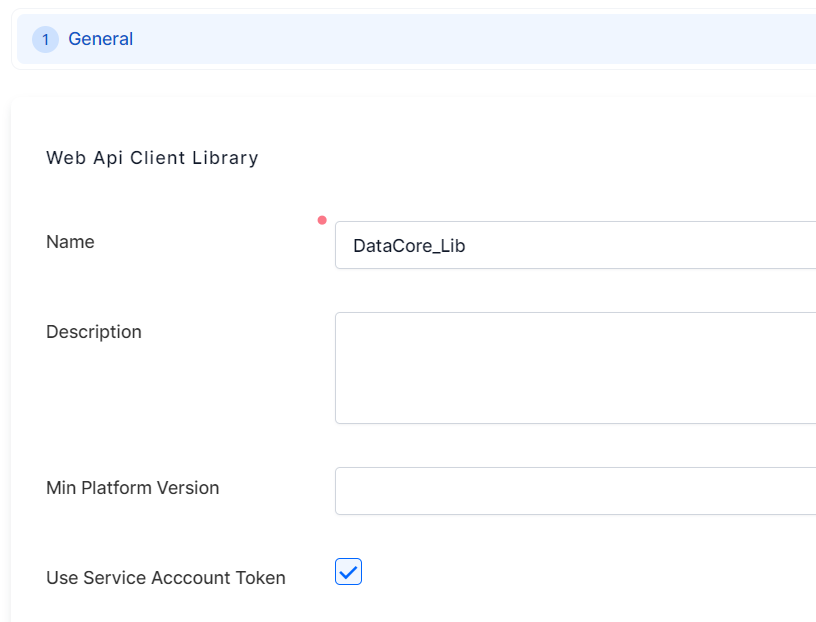Image resolution: width=816 pixels, height=622 pixels.
Task: Click the Min Platform Version label
Action: point(132,488)
